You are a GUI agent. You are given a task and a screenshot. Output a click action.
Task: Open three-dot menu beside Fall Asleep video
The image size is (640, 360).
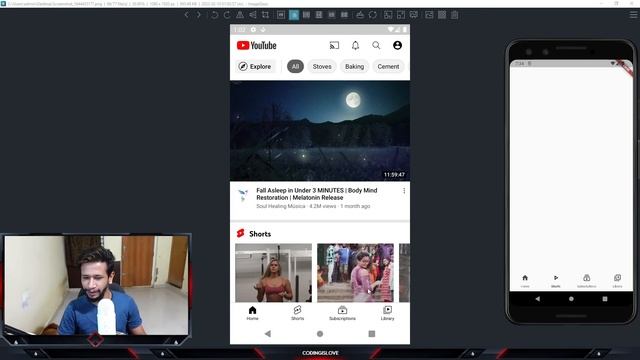pos(404,191)
